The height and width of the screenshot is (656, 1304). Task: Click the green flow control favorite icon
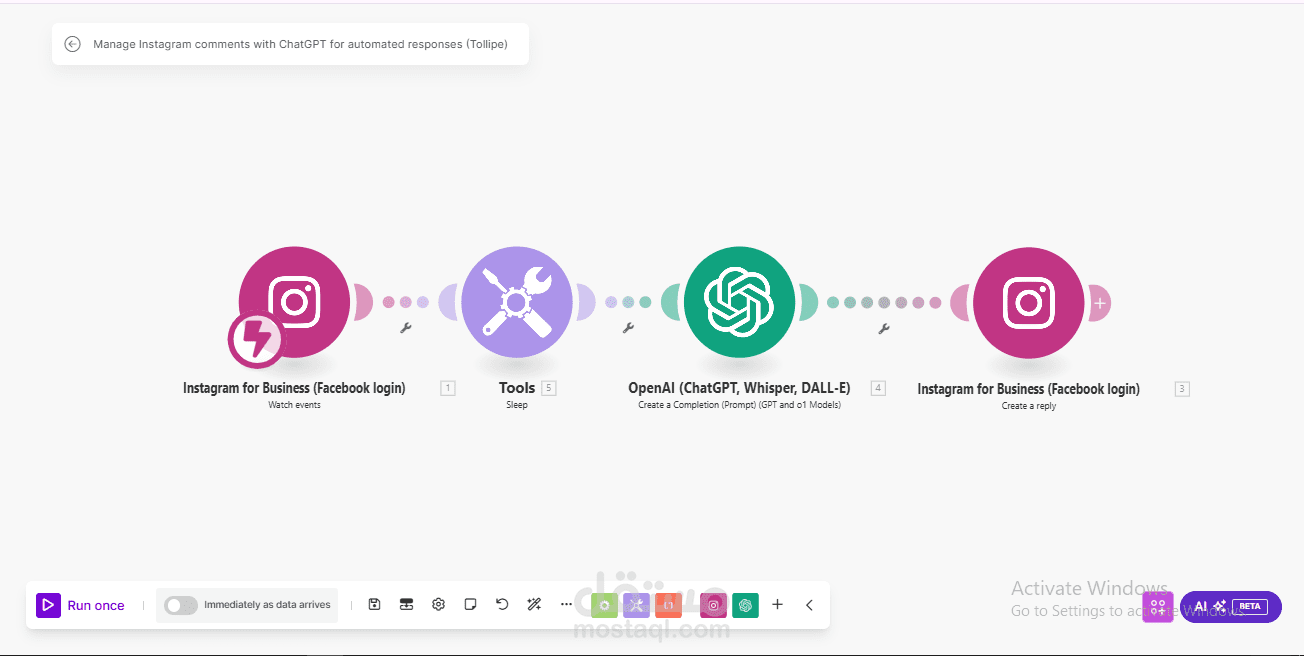pyautogui.click(x=604, y=605)
